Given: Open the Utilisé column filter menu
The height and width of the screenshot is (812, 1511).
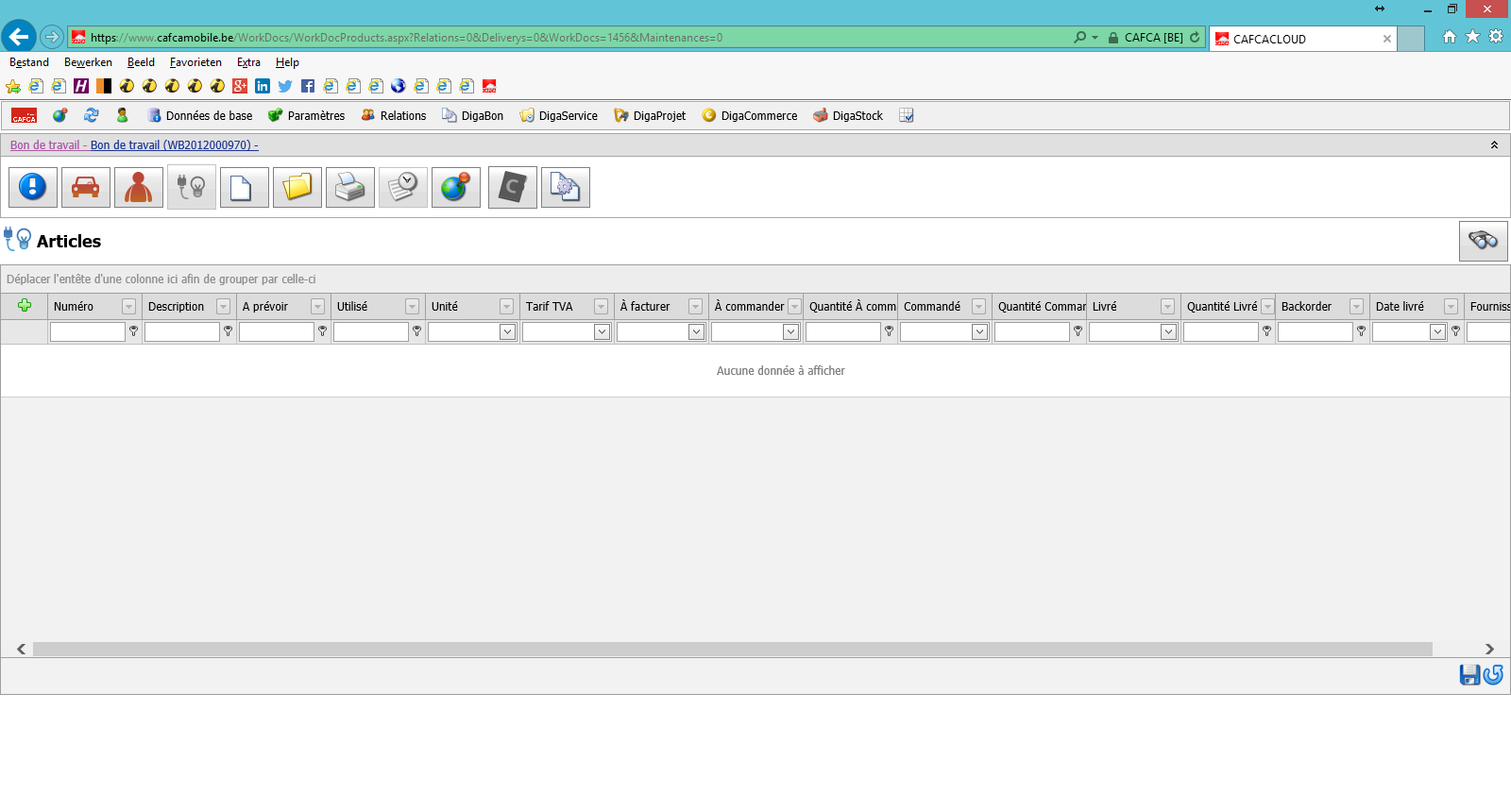Looking at the screenshot, I should 412,307.
